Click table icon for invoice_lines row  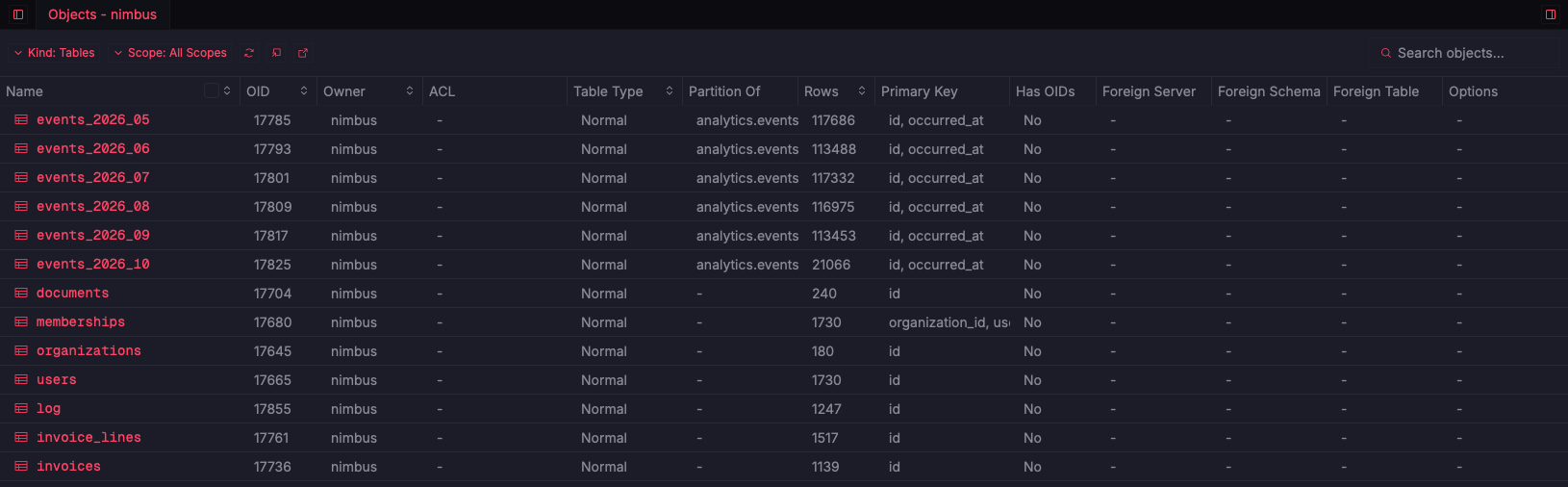tap(21, 438)
